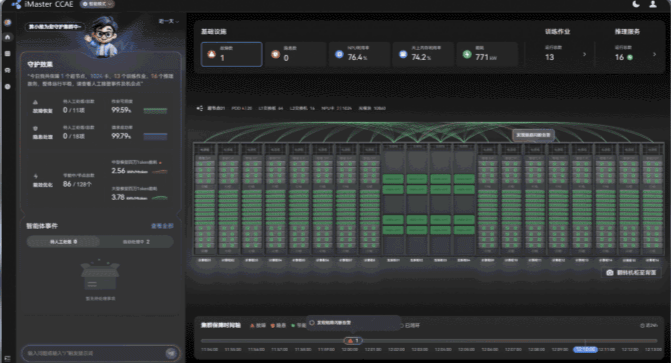
Task: Click the memory utilization 74.2% card
Action: tap(423, 54)
